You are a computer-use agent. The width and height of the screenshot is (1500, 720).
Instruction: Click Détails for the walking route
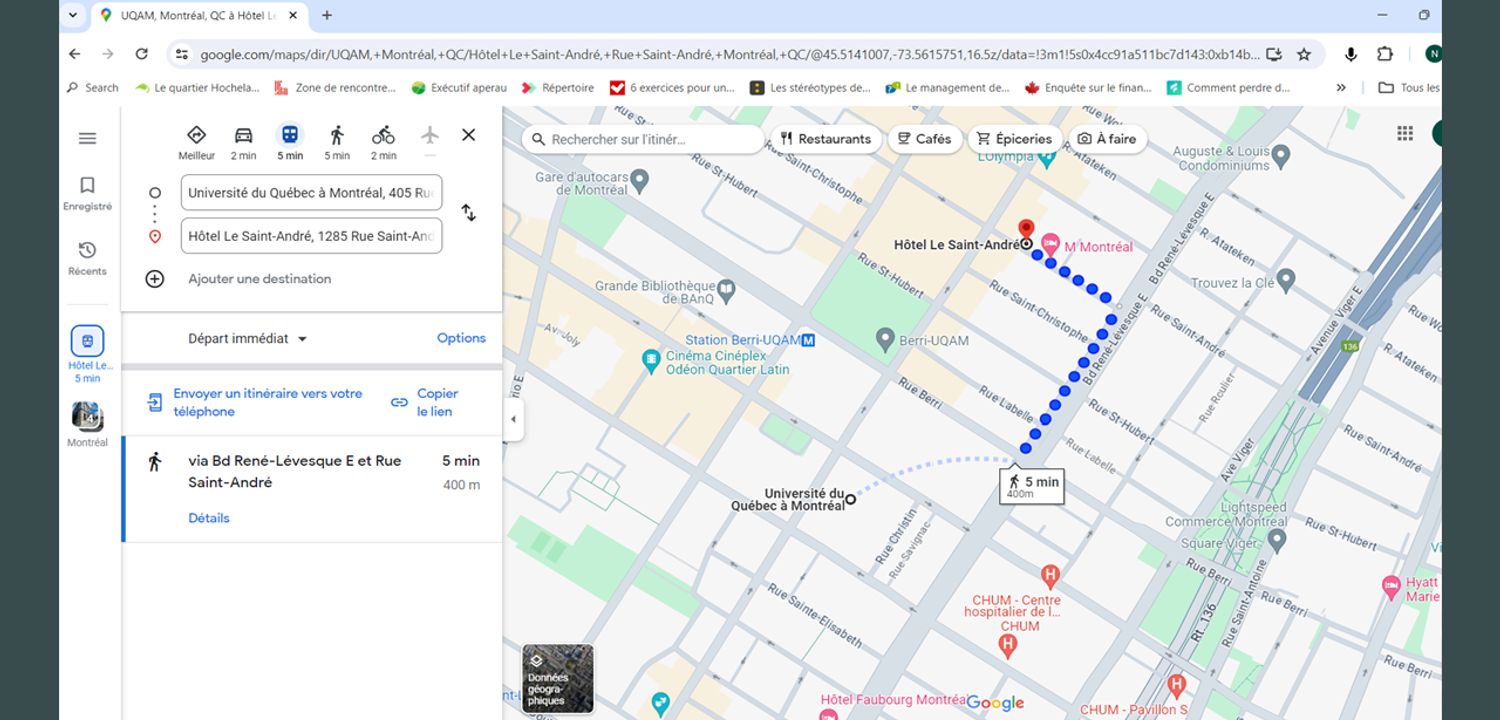pyautogui.click(x=209, y=518)
